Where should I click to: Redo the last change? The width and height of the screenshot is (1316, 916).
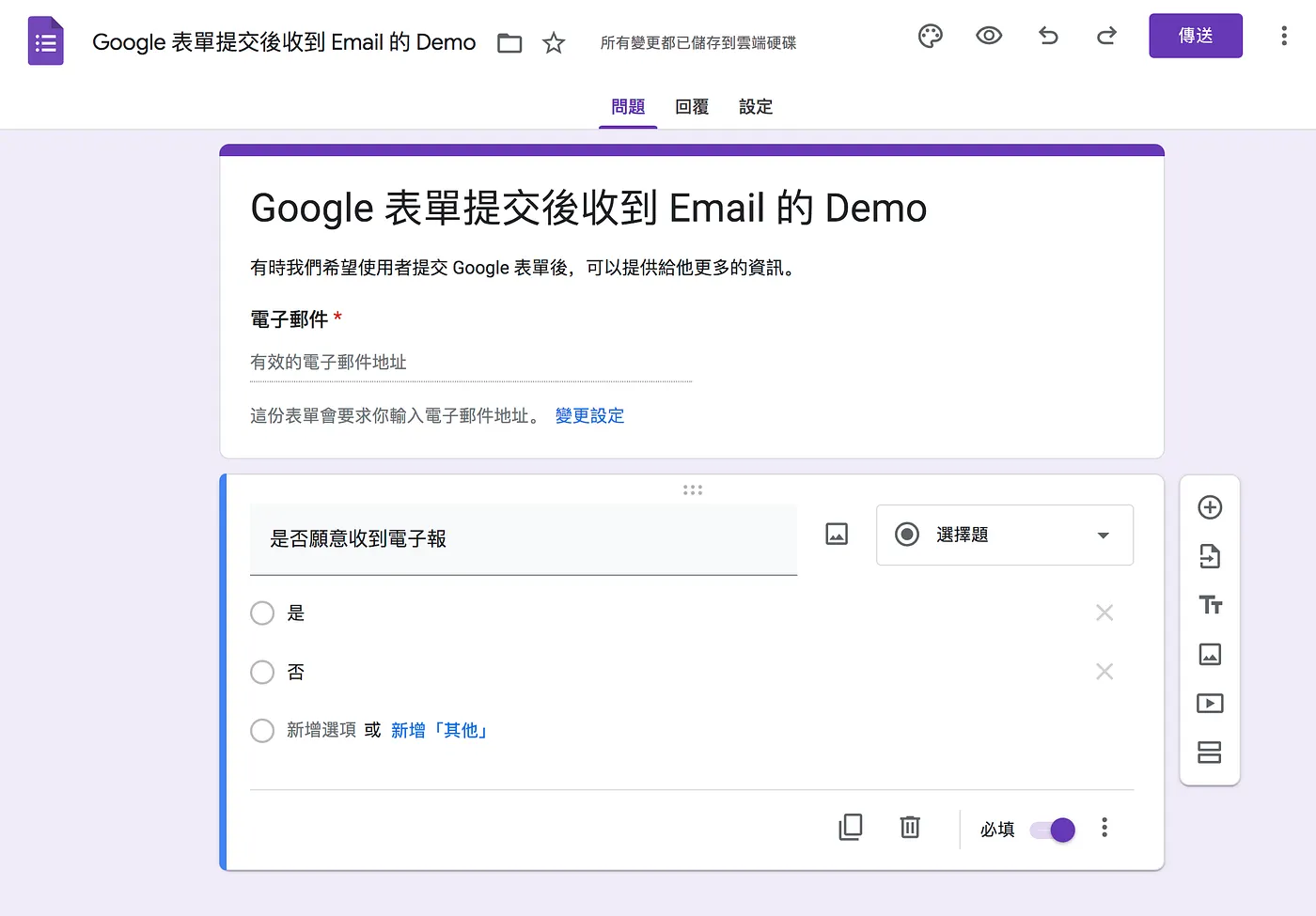1106,37
